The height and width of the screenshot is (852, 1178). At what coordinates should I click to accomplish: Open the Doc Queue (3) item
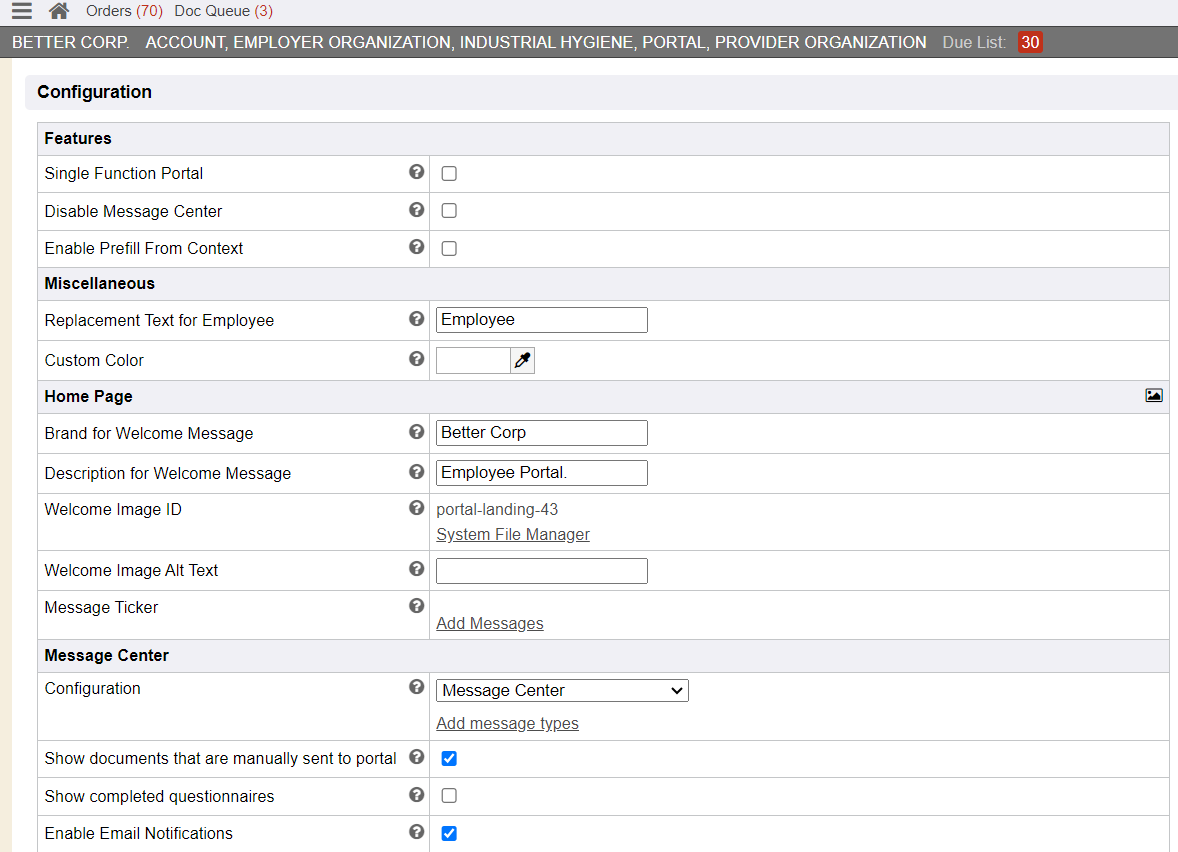(x=223, y=11)
